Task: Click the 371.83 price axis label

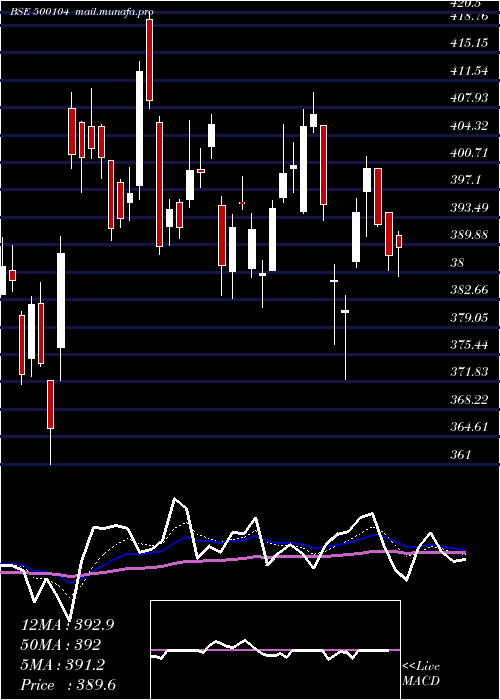Action: click(x=469, y=372)
